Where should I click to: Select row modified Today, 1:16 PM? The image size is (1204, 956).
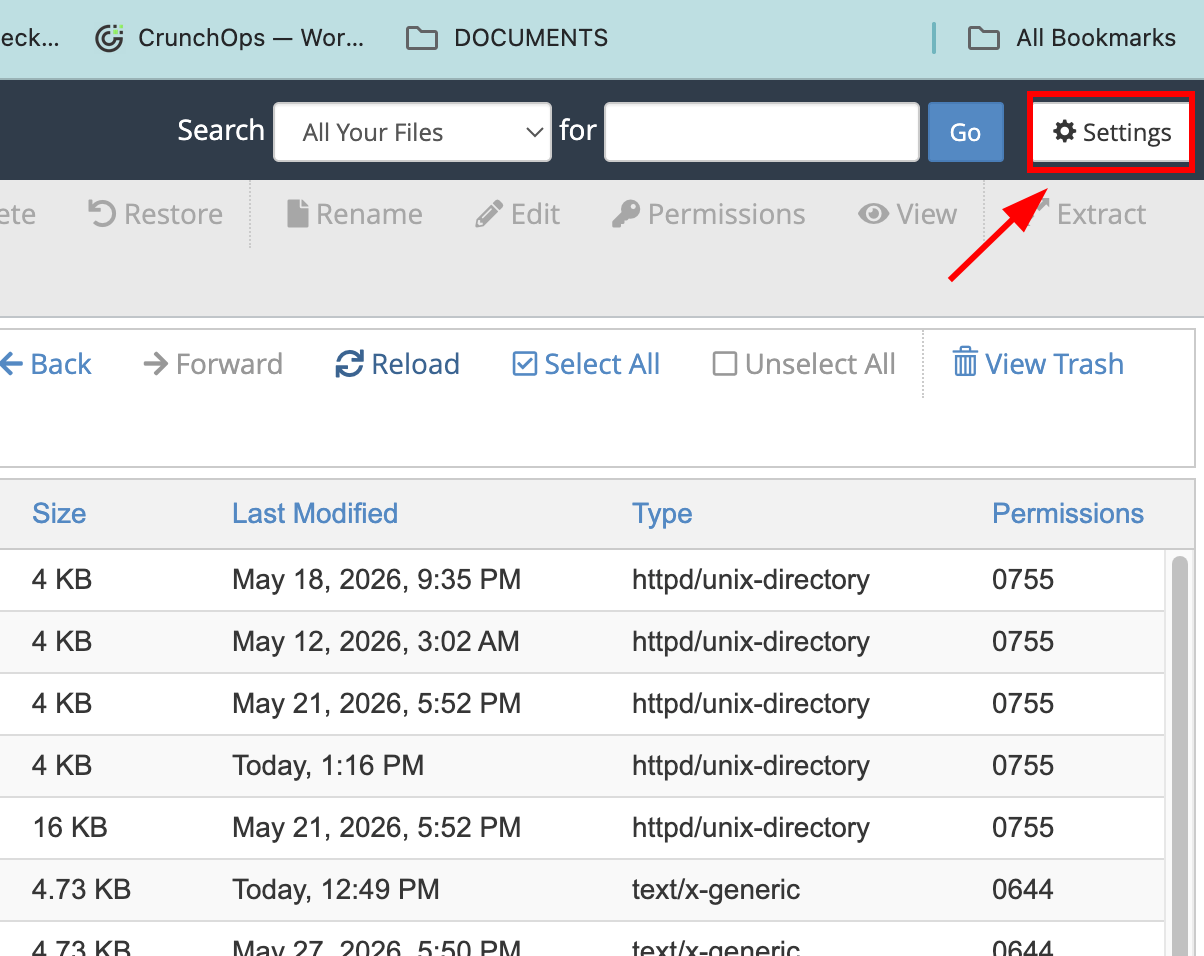(582, 765)
